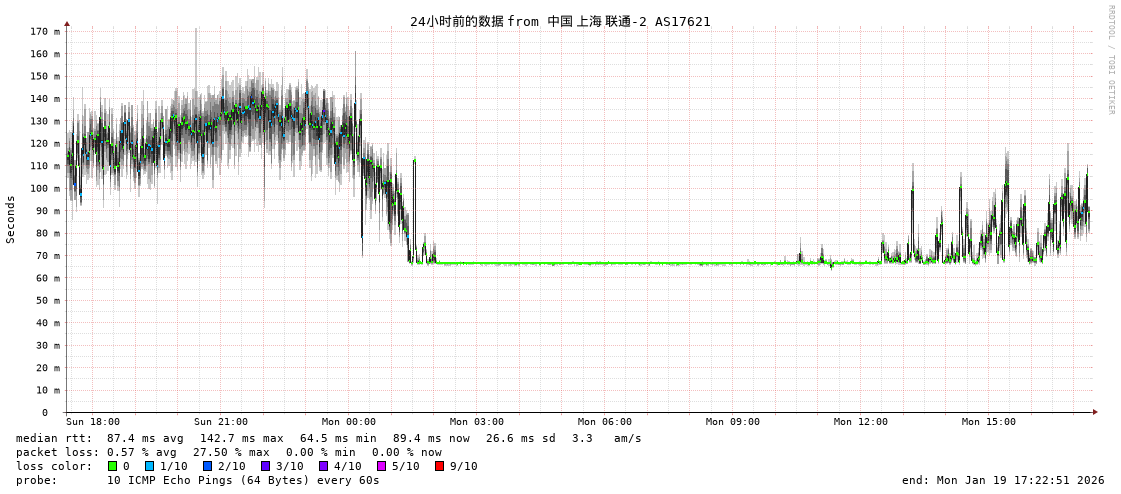This screenshot has height=494, width=1121.
Task: Select the Mon 12:00 time axis label
Action: point(861,422)
